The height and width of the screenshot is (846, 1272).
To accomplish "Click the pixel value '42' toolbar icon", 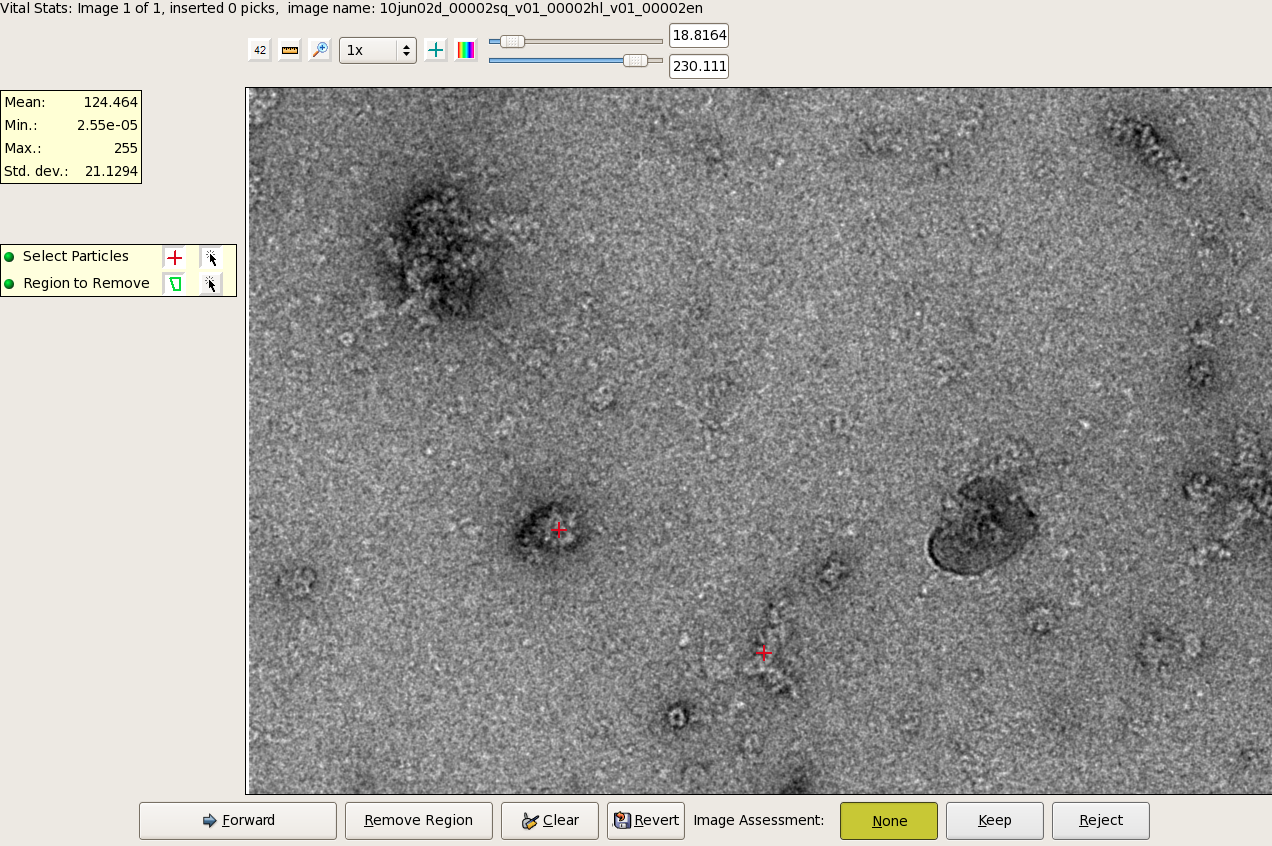I will pyautogui.click(x=260, y=50).
